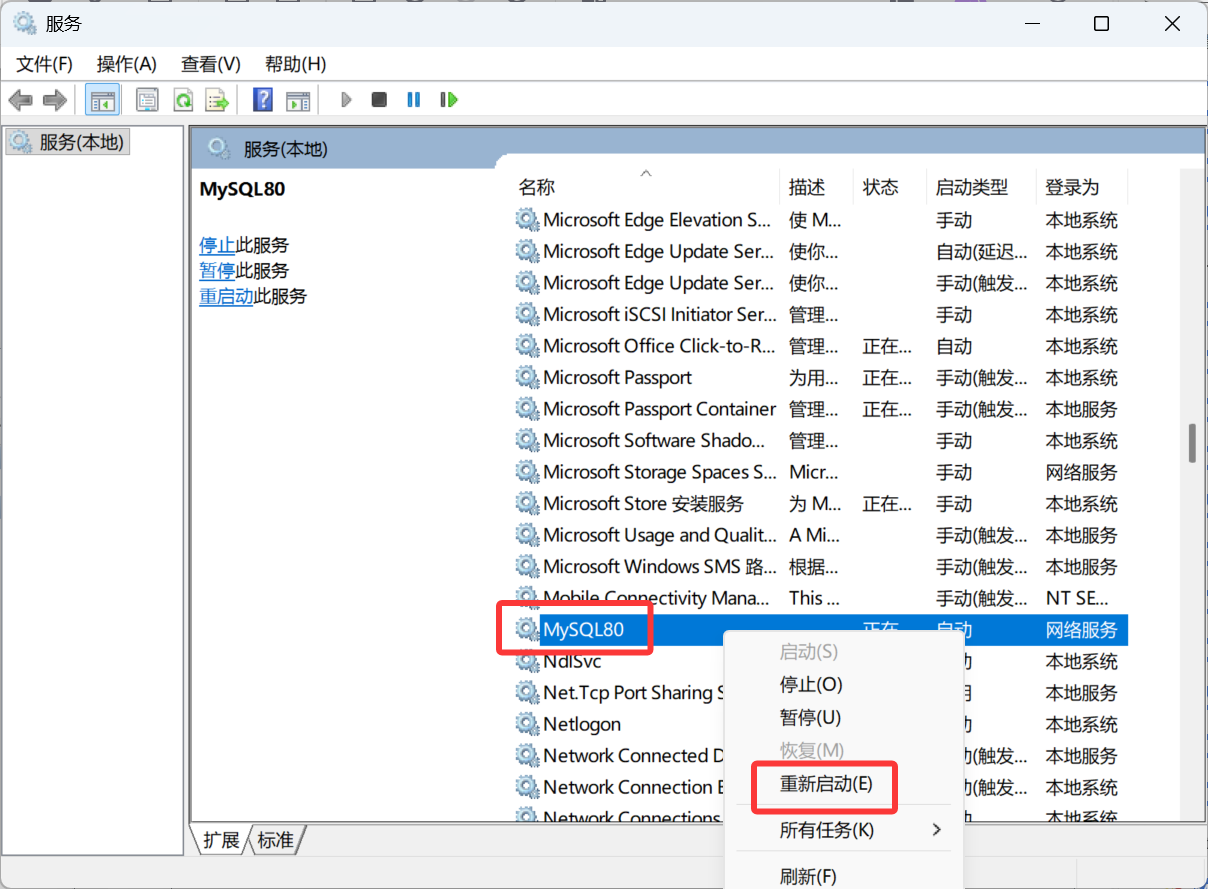Select Net.Tcp Port Sharing service
The height and width of the screenshot is (889, 1208).
633,692
